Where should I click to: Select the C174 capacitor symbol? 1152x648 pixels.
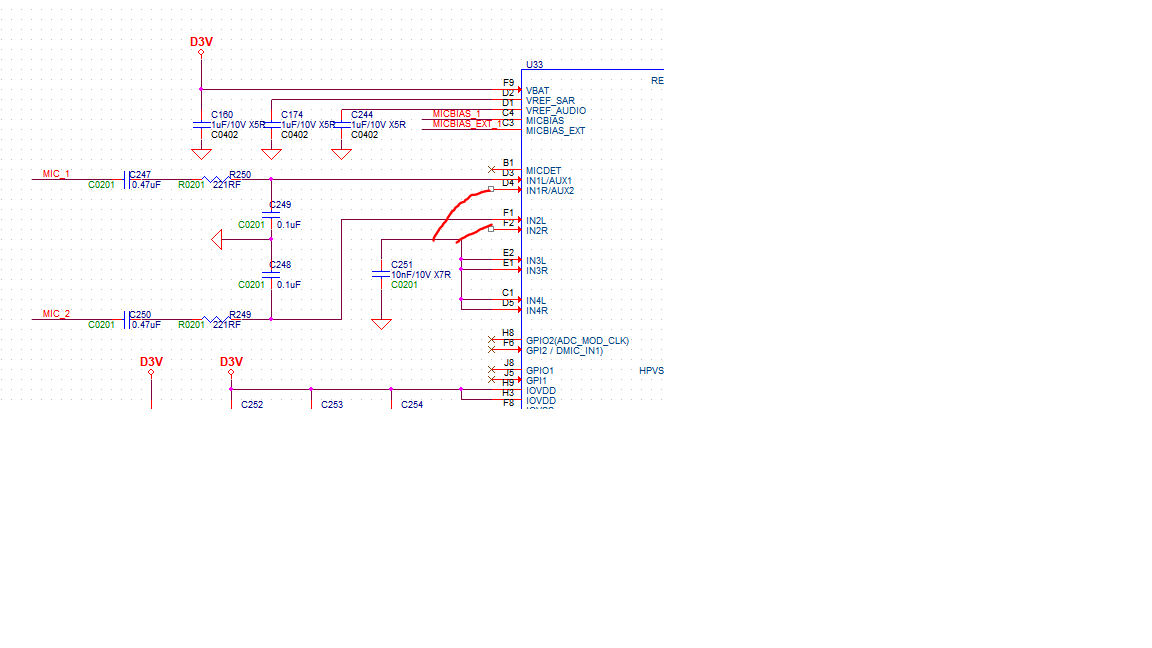click(271, 125)
